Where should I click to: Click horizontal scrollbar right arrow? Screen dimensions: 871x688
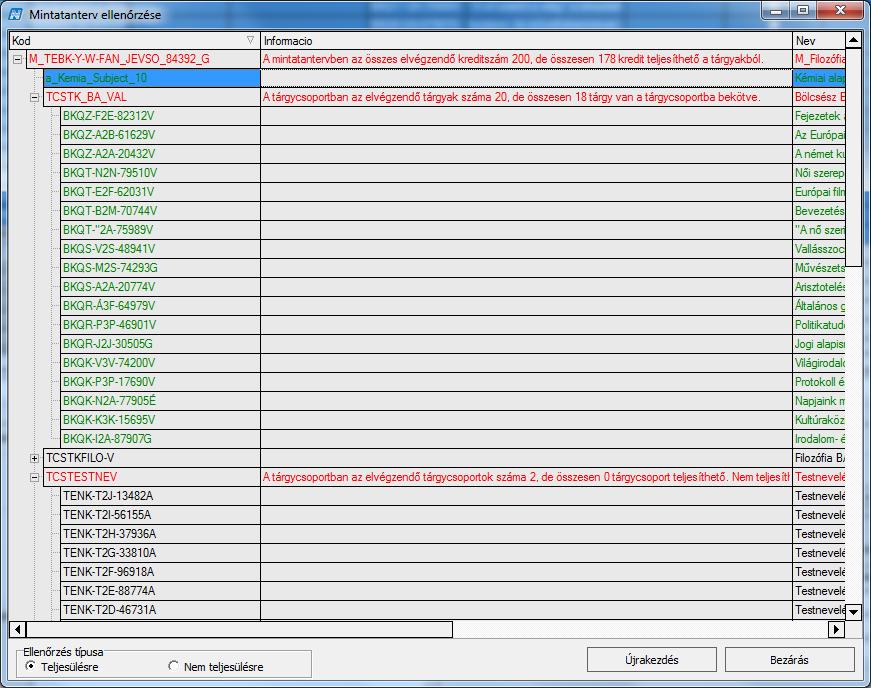(x=836, y=629)
